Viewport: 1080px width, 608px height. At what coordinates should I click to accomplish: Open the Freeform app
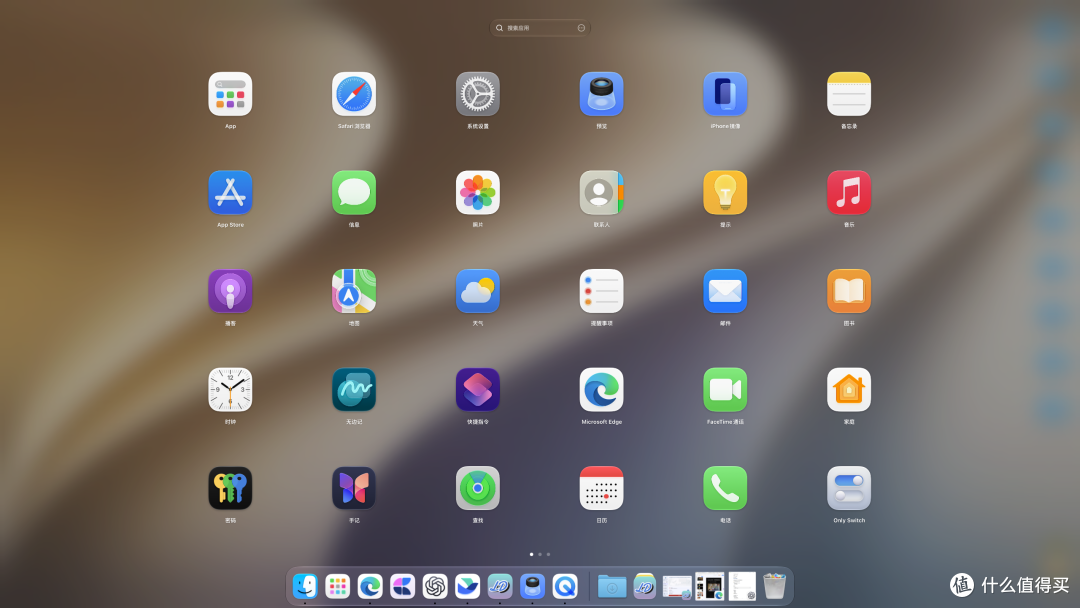point(354,390)
